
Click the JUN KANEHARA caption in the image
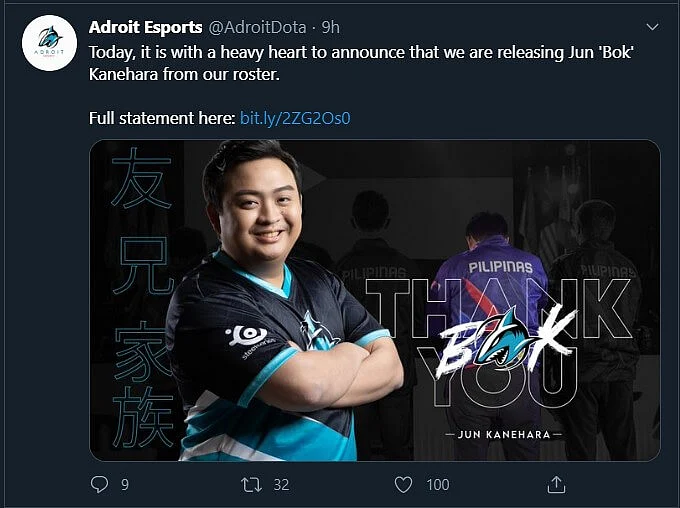pos(504,434)
